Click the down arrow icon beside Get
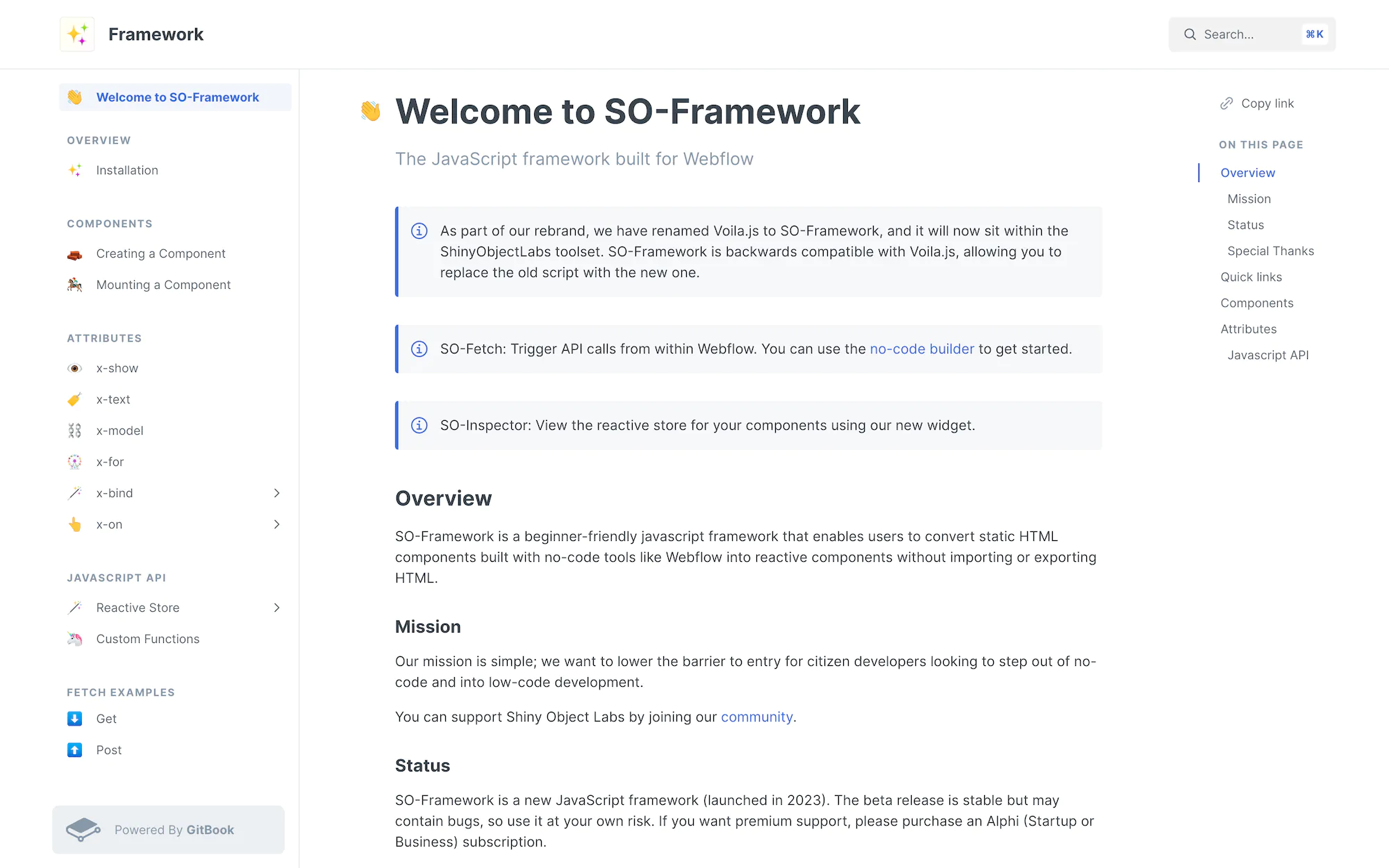The height and width of the screenshot is (868, 1389). 74,719
